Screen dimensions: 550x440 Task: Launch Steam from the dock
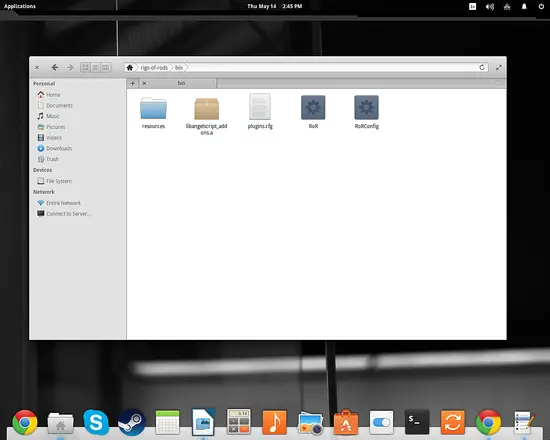[x=132, y=422]
